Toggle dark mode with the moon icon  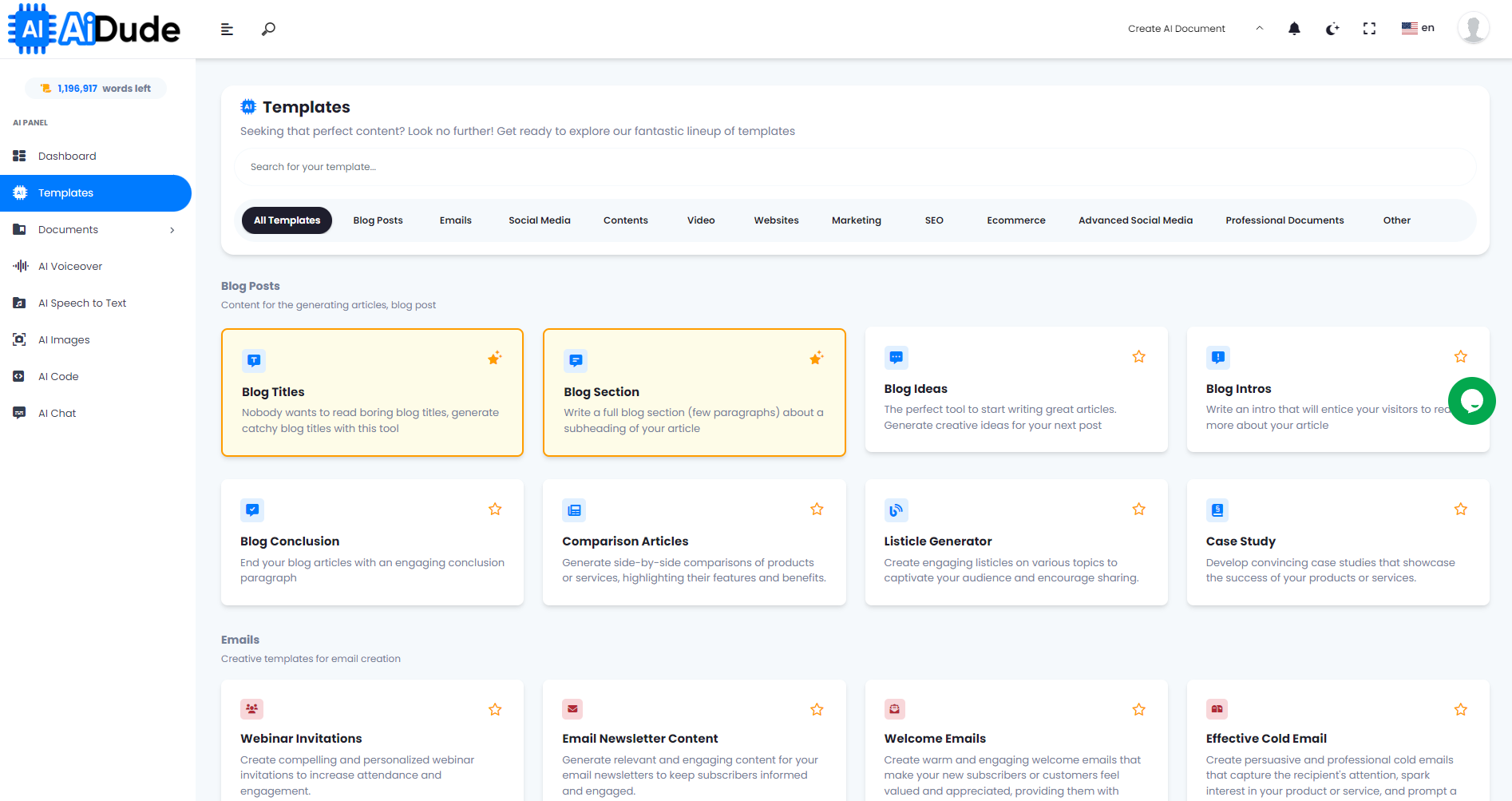coord(1332,28)
